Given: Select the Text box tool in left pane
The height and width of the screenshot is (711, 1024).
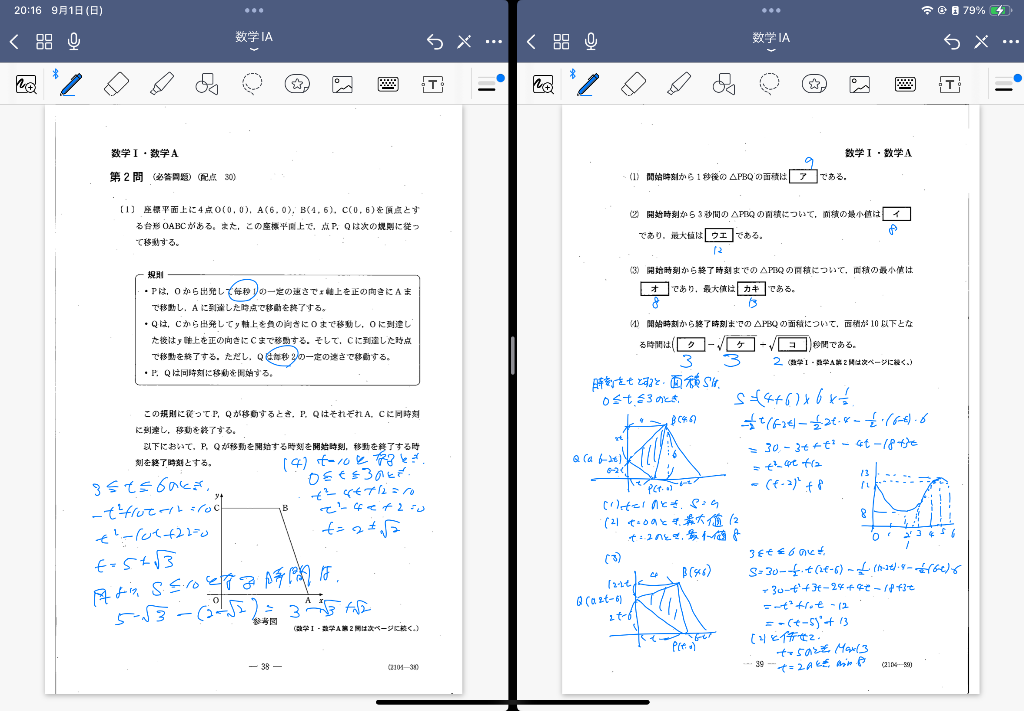Looking at the screenshot, I should [x=432, y=84].
